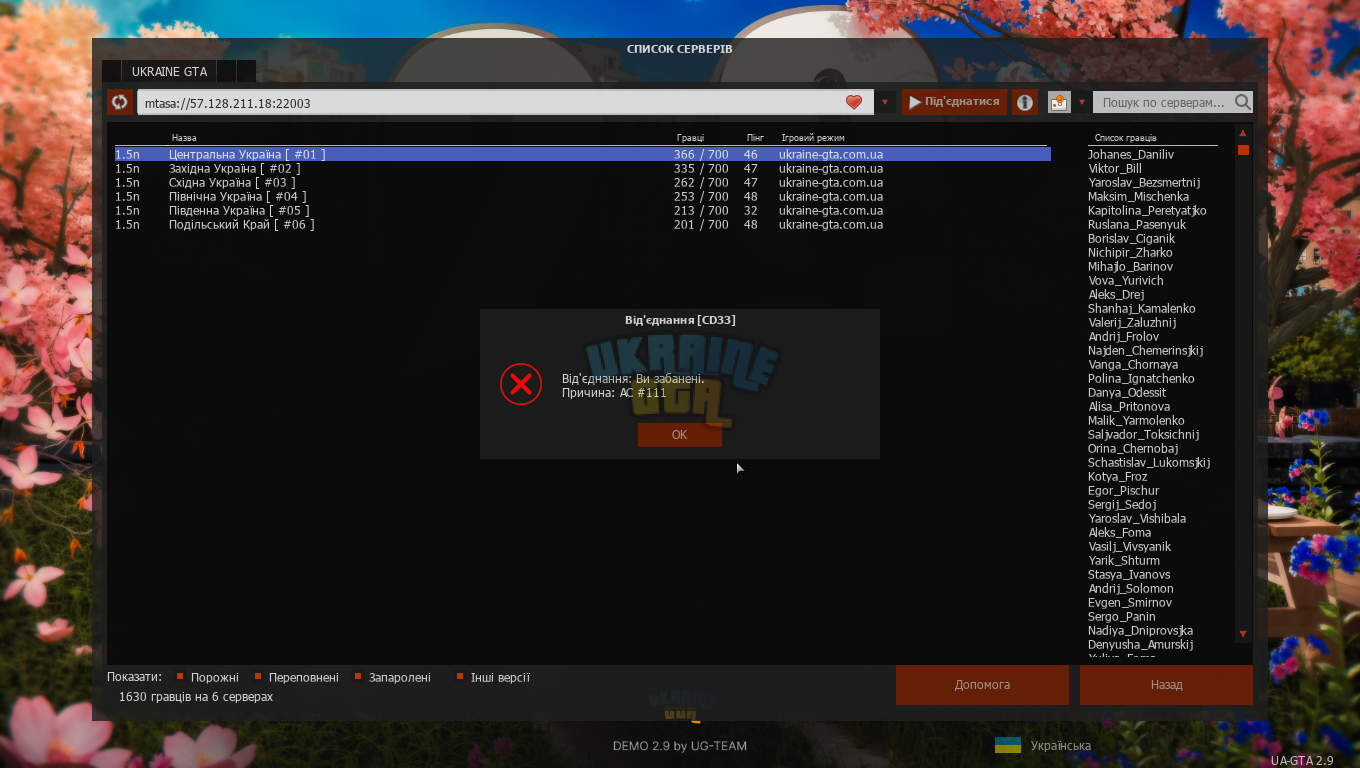Click player count 366 / 700
This screenshot has width=1360, height=768.
coord(701,155)
